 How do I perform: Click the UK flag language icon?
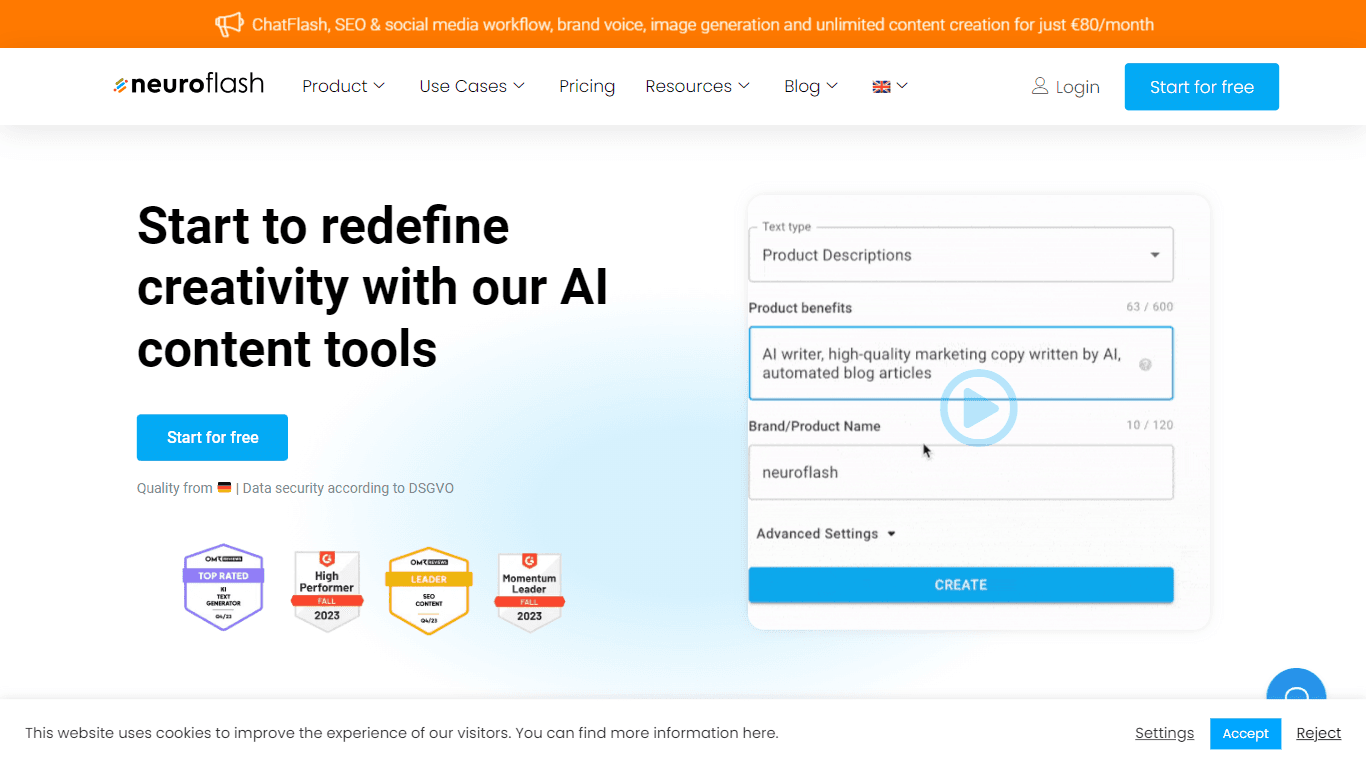(881, 87)
